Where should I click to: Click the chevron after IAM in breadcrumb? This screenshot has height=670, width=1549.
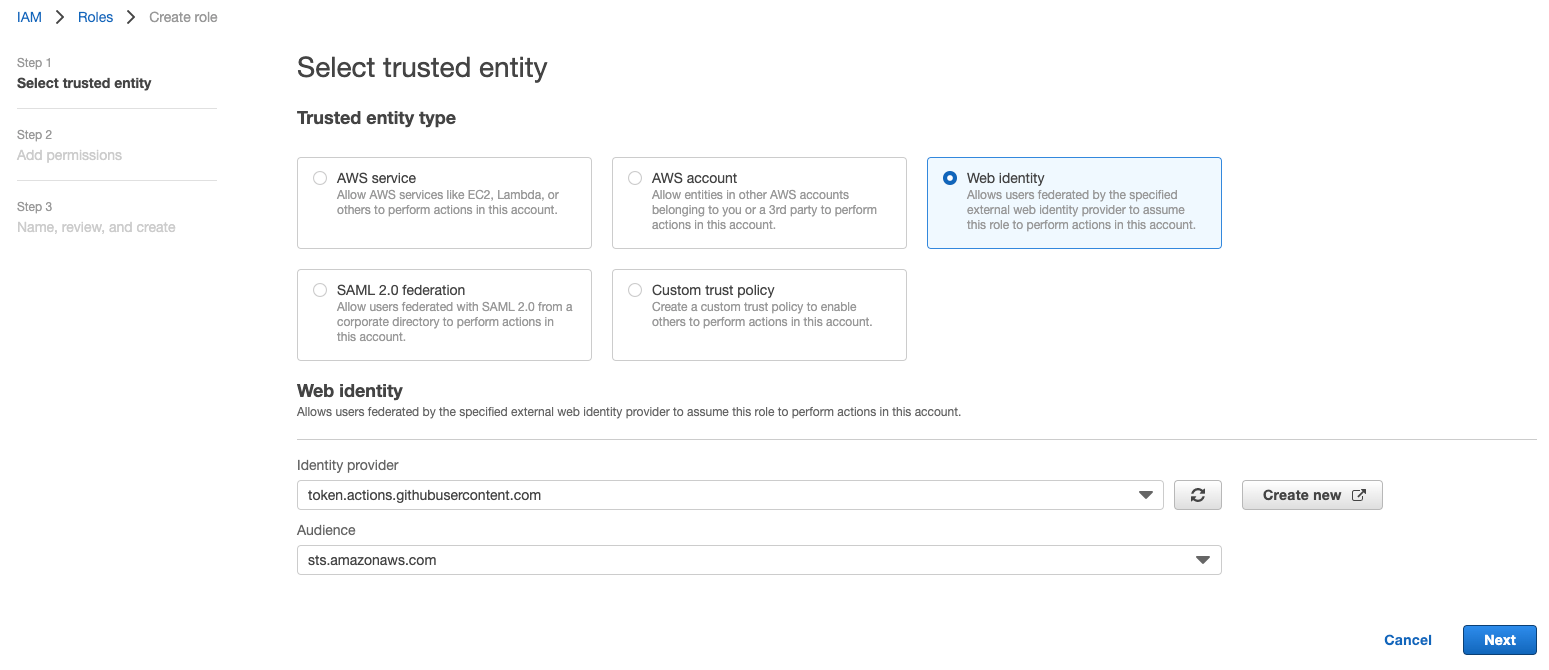pos(60,17)
